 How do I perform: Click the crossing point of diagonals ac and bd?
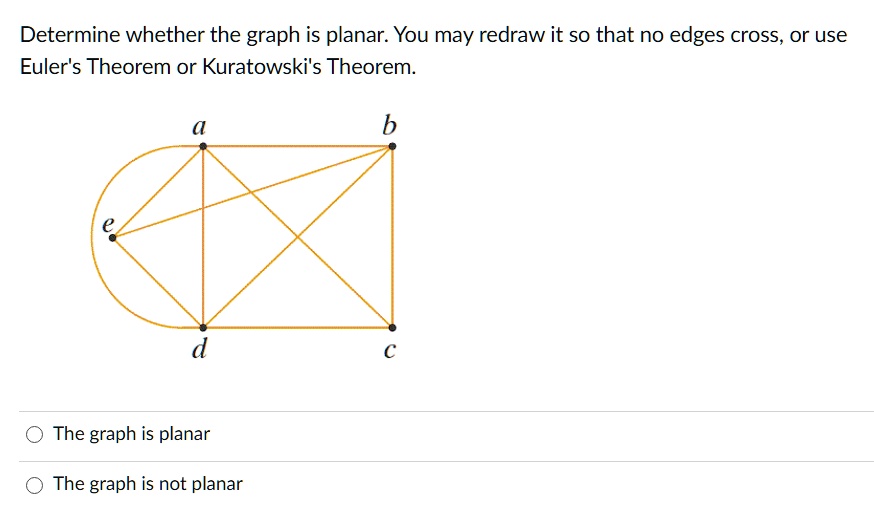[x=298, y=237]
